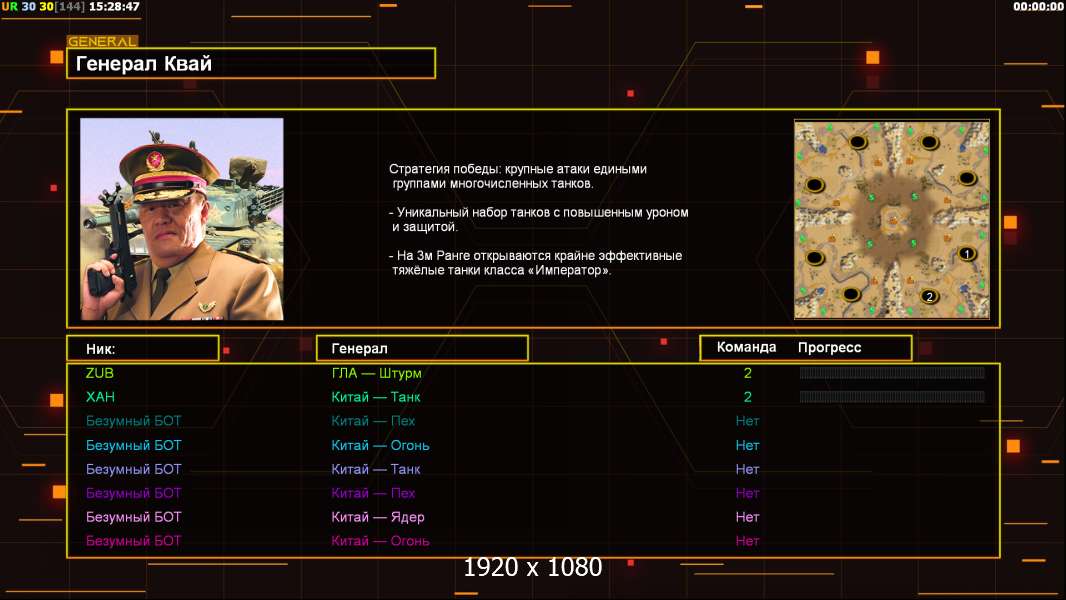Select the empty start slot at minimap's bottom-left corner
Viewport: 1066px width, 600px height.
pyautogui.click(x=850, y=294)
